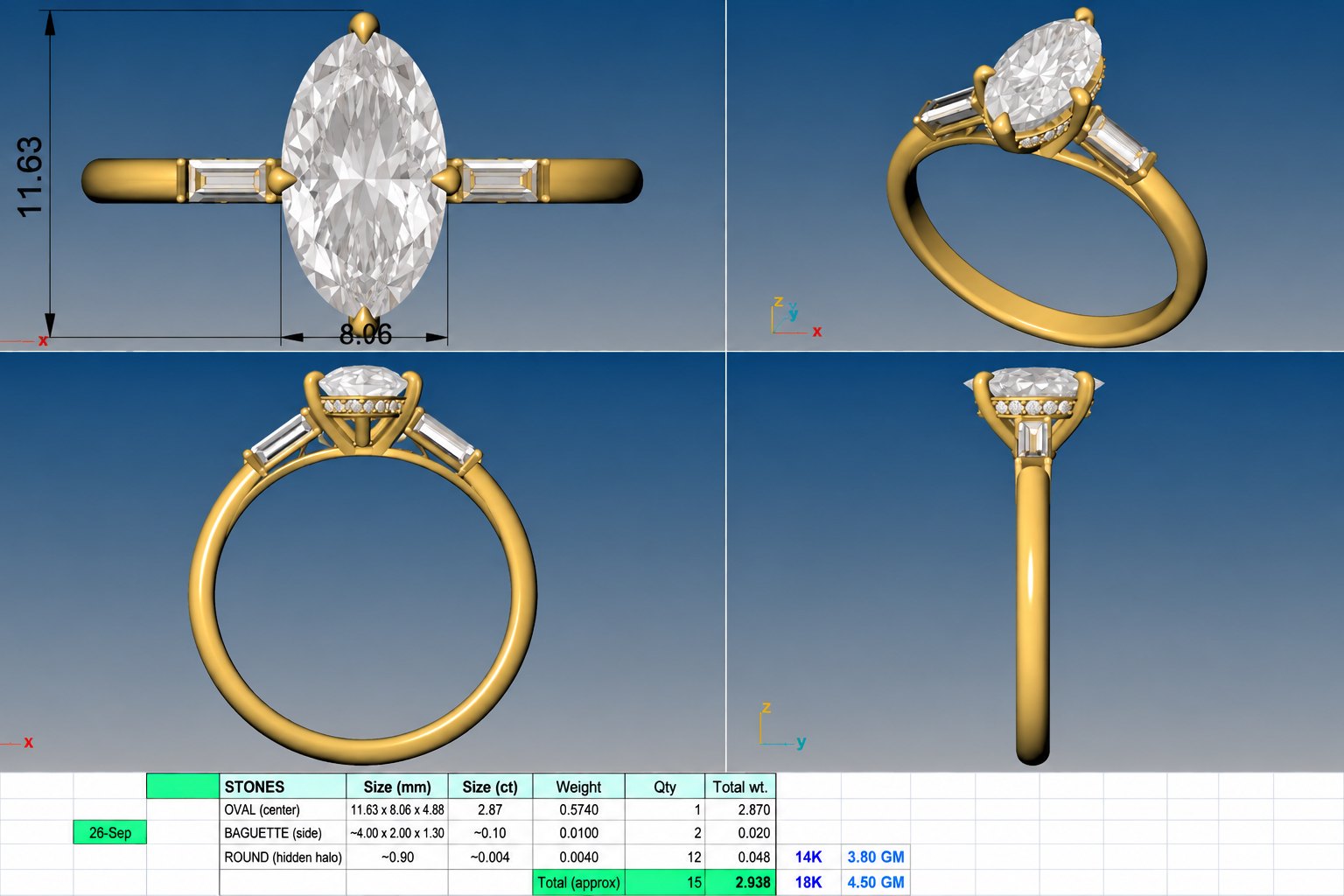Click the 11.63 x 8.06 x 4.88 size cell
Screen dimensions: 1344x896
[x=397, y=810]
